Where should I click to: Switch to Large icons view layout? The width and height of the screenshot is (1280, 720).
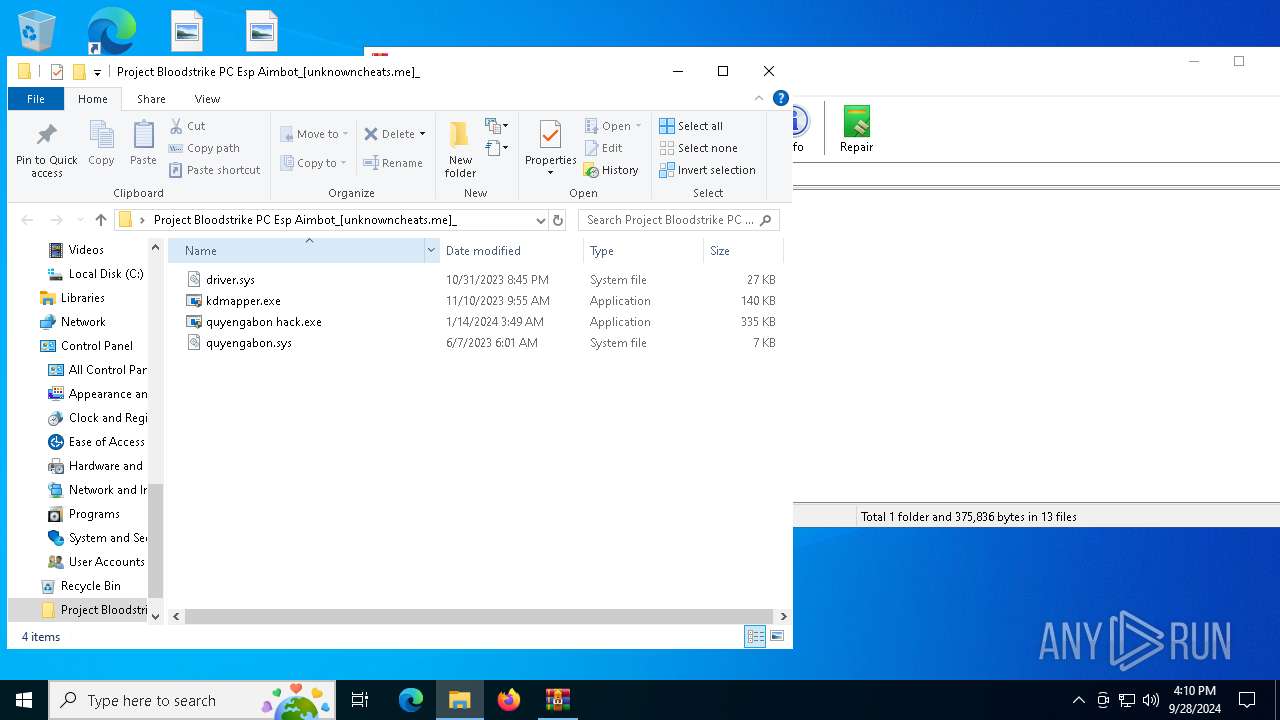(777, 636)
